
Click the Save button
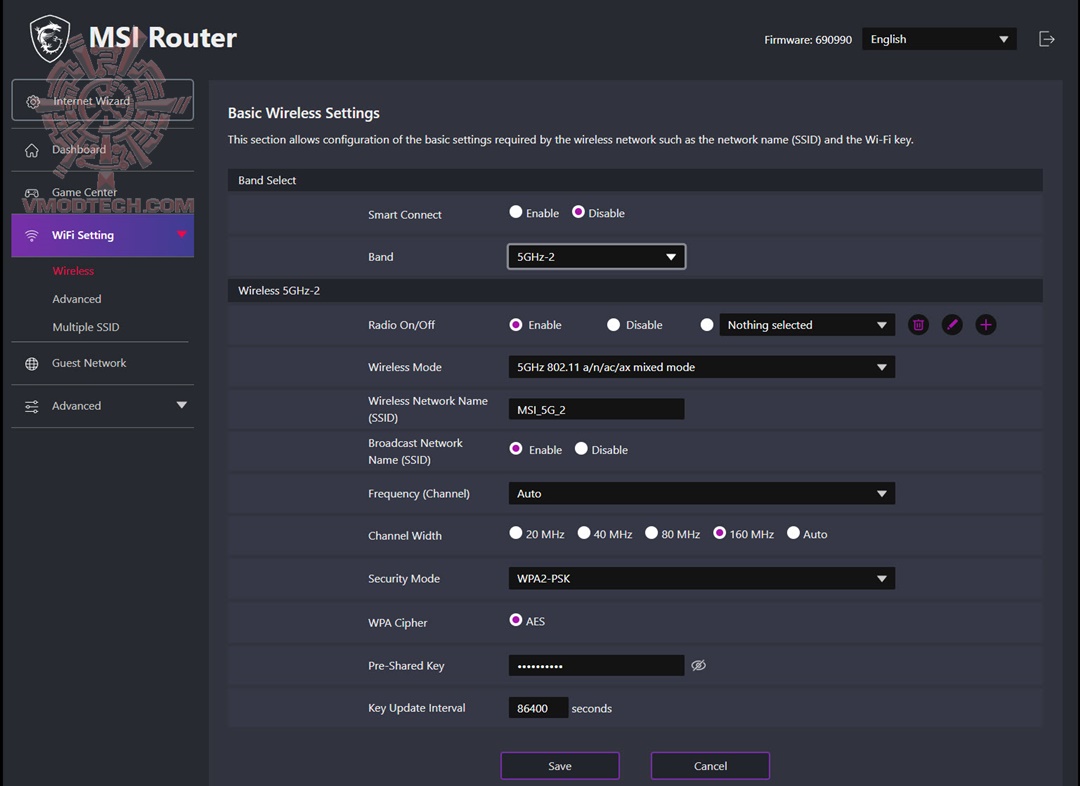[560, 766]
